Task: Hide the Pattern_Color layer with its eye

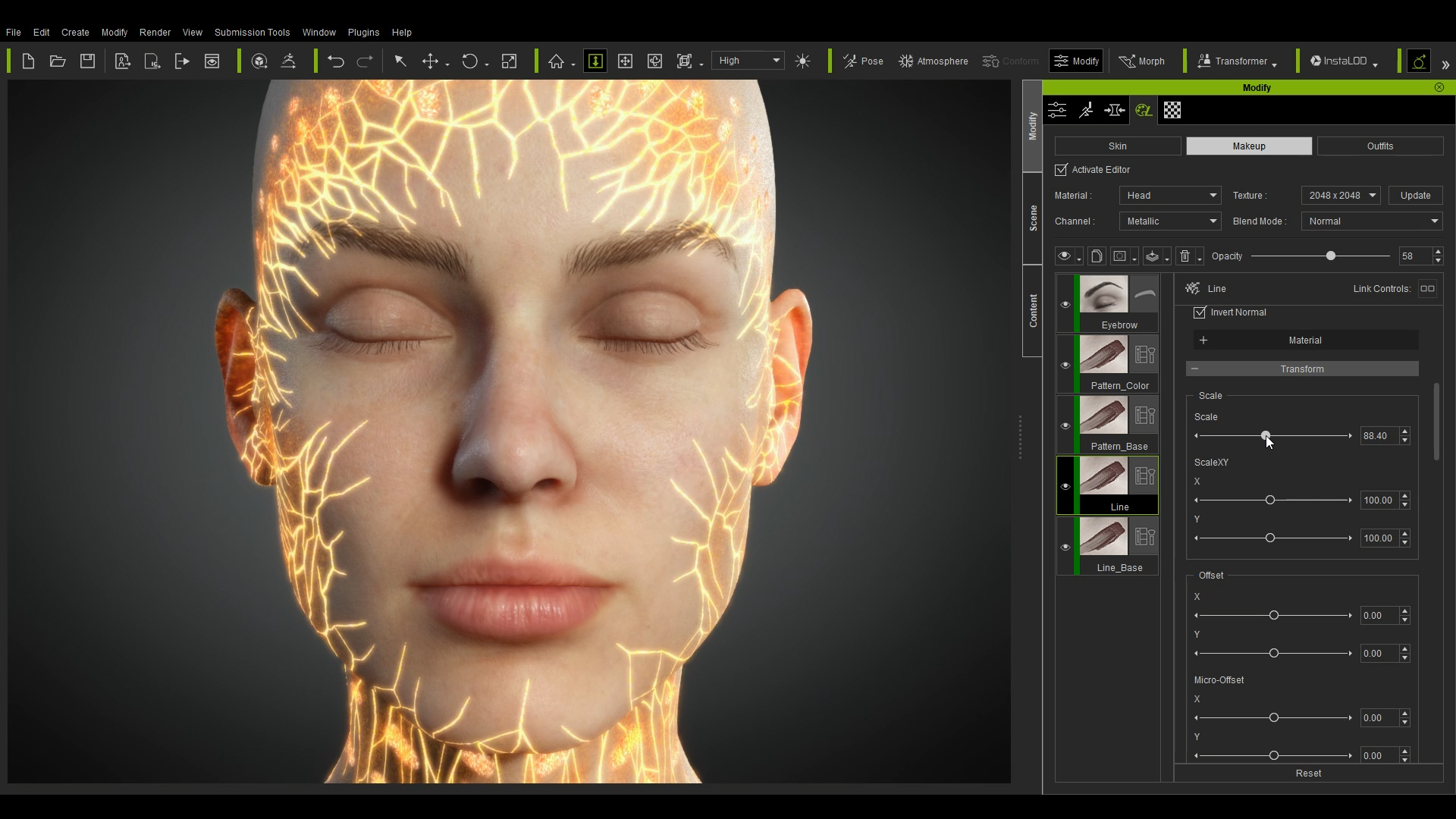Action: [x=1065, y=365]
